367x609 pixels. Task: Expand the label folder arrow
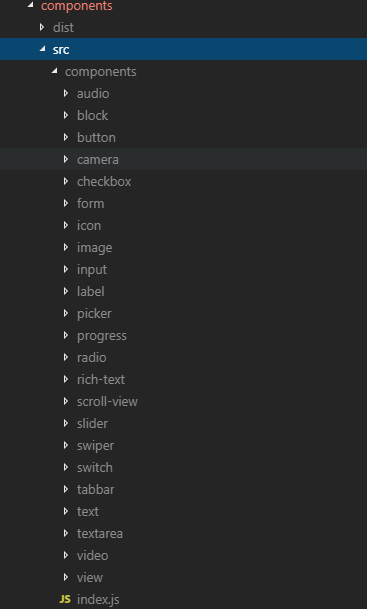(66, 291)
